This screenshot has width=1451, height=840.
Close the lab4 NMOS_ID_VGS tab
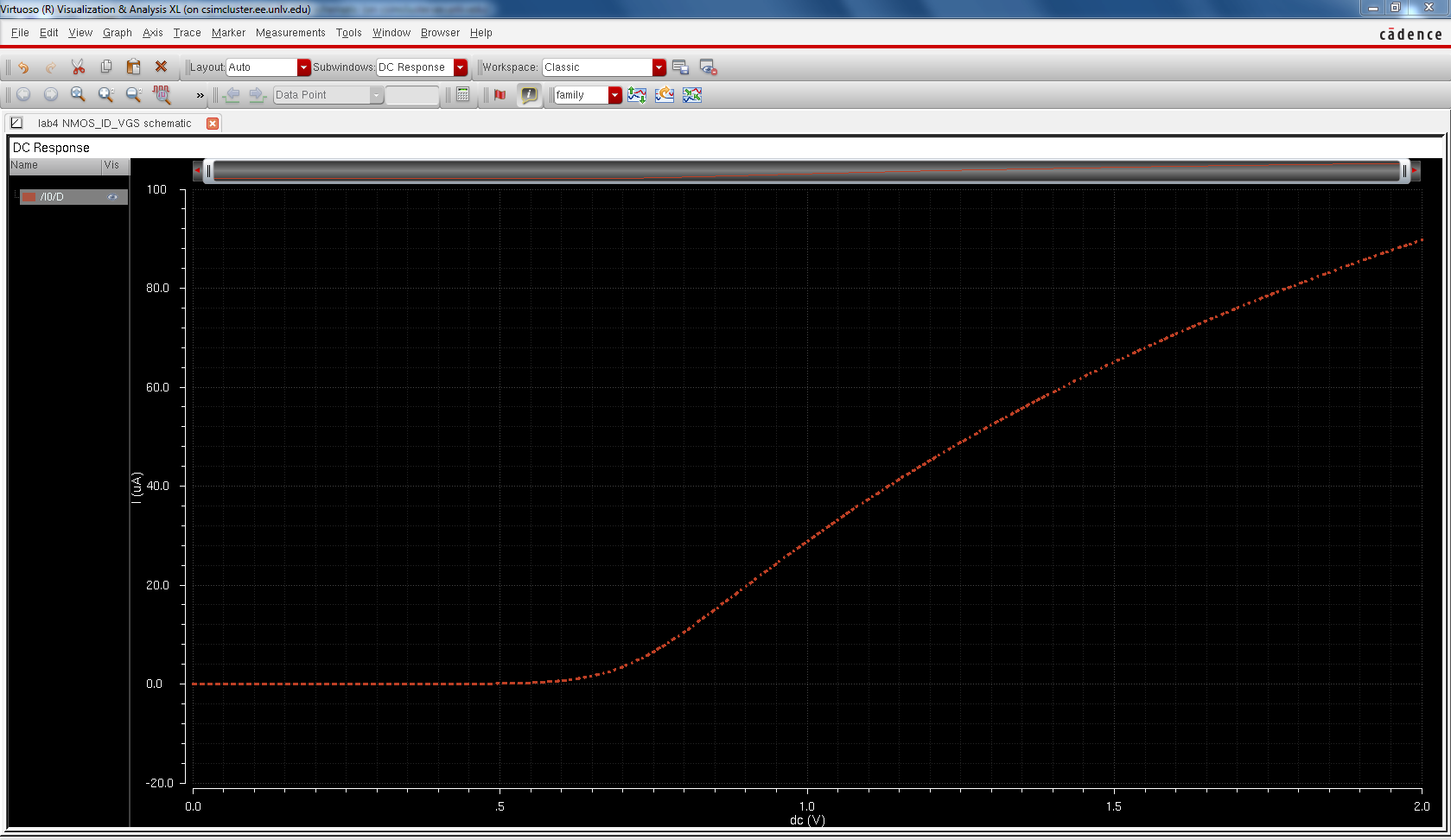click(x=213, y=124)
